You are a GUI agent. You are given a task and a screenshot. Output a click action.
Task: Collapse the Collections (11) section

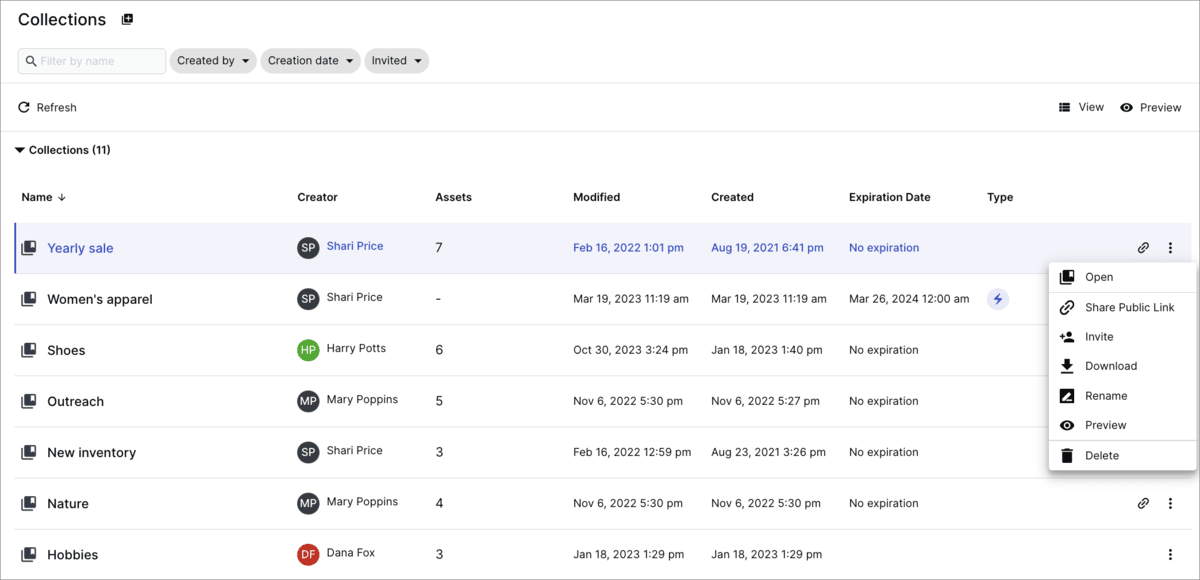20,150
